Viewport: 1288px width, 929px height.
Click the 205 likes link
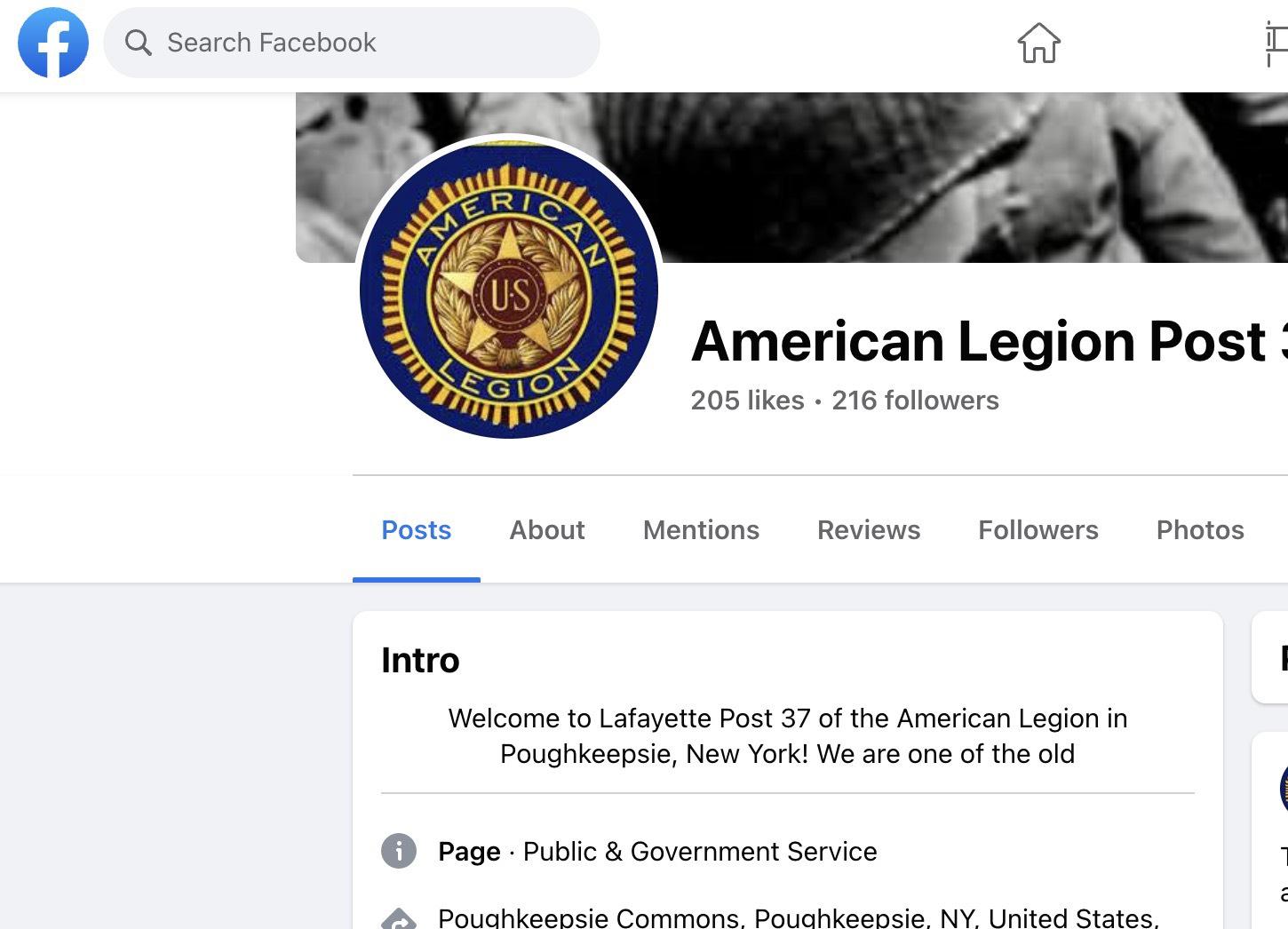click(748, 401)
